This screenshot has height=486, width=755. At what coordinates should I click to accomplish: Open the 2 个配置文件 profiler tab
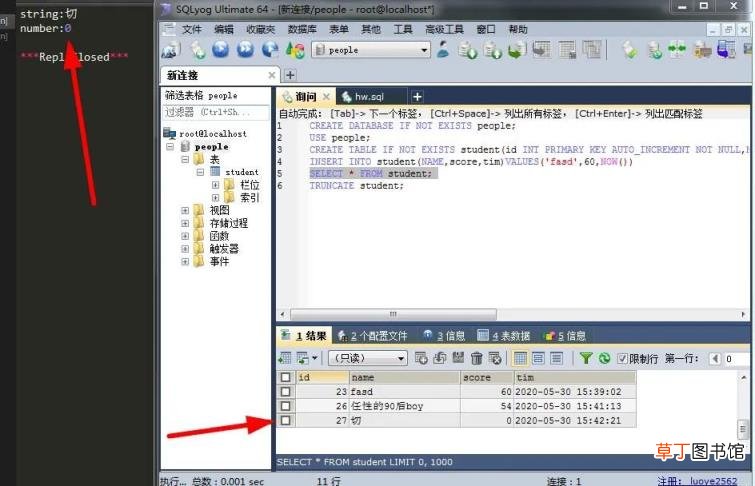coord(373,336)
